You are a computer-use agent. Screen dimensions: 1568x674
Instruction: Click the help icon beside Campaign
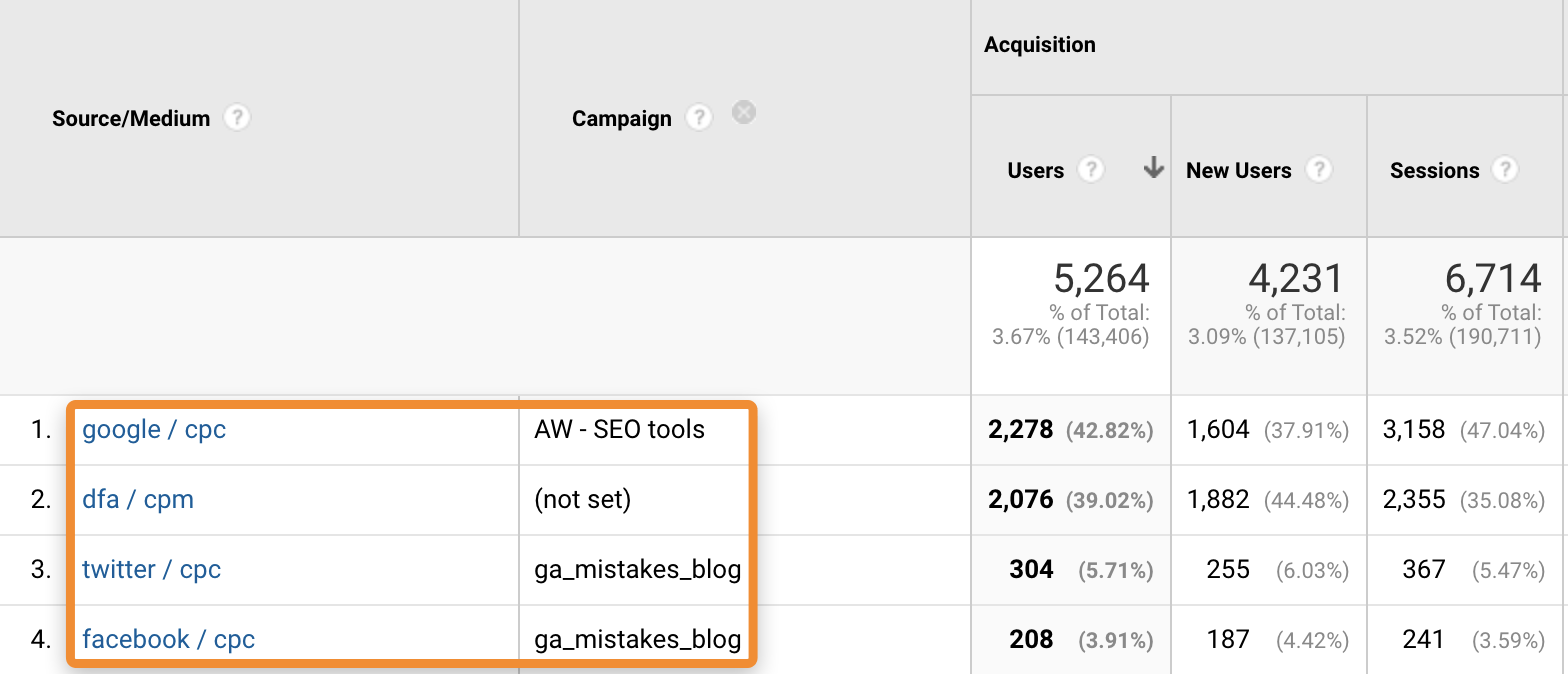[x=698, y=118]
